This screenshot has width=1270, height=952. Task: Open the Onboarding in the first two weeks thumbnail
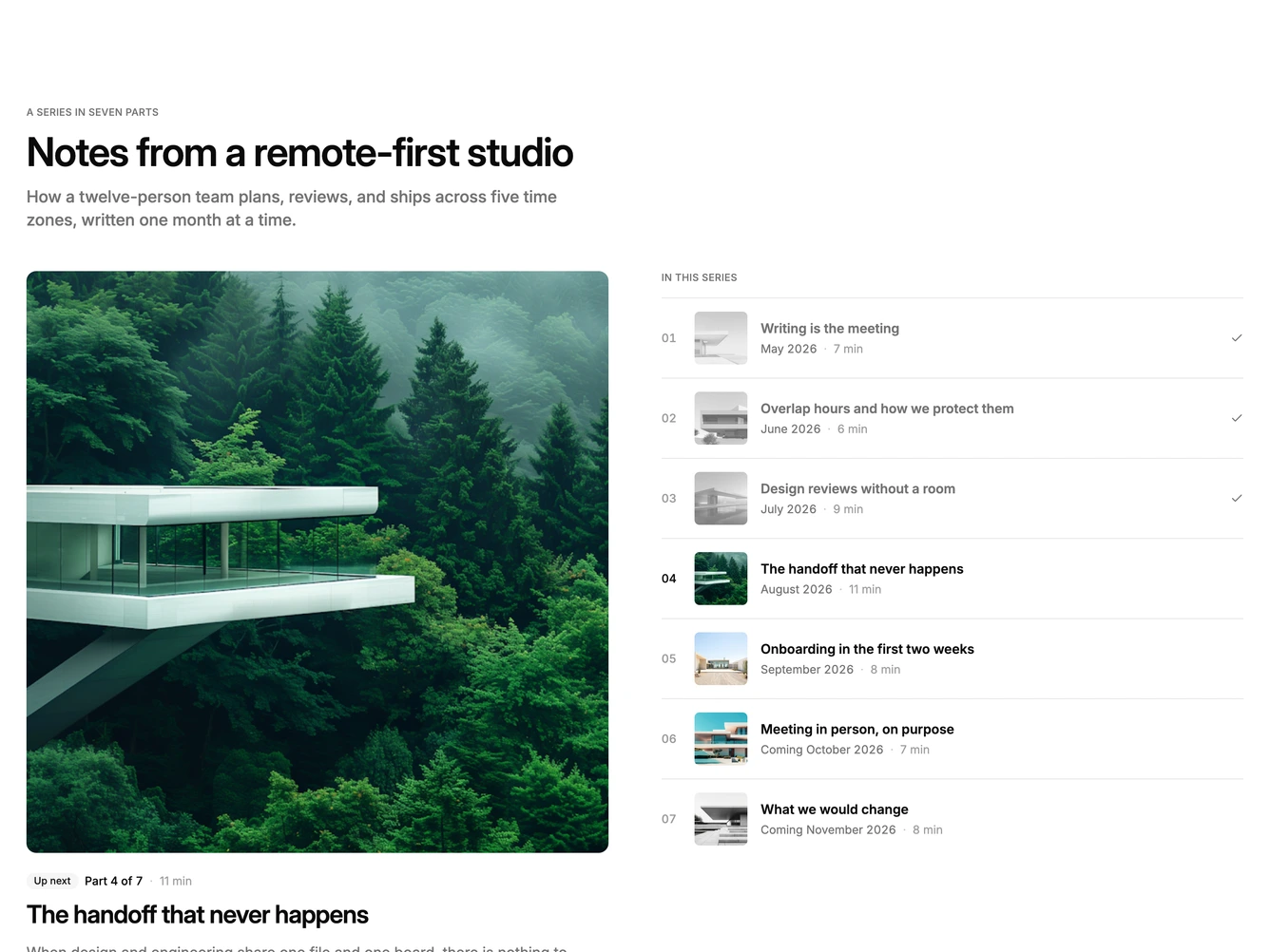point(721,658)
